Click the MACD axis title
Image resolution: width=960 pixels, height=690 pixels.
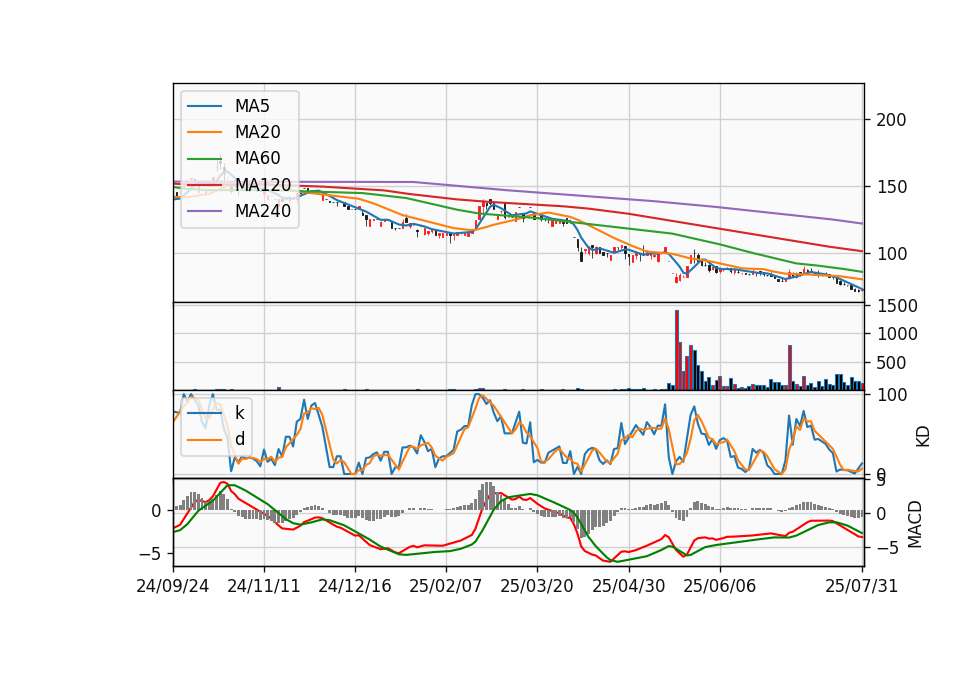[x=914, y=524]
